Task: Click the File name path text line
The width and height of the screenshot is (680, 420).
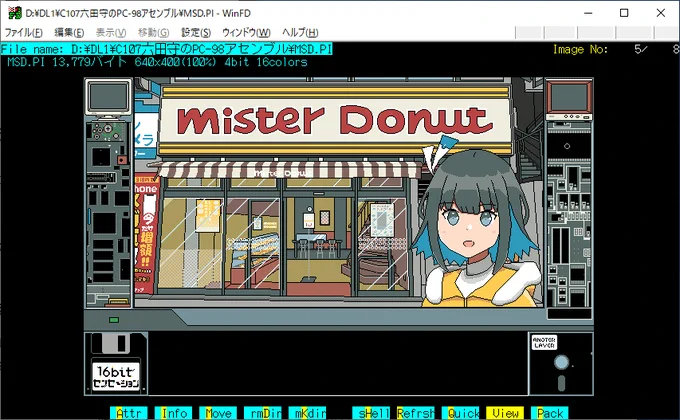Action: pyautogui.click(x=167, y=49)
